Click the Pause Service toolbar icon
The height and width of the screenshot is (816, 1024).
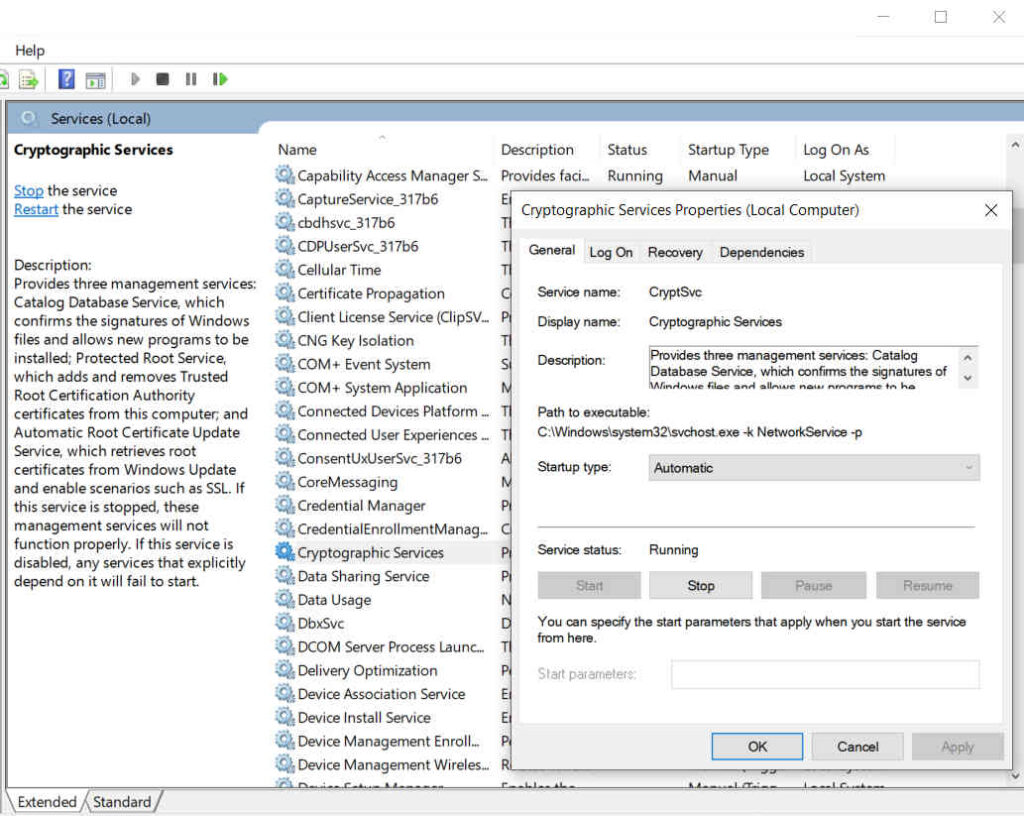[191, 80]
